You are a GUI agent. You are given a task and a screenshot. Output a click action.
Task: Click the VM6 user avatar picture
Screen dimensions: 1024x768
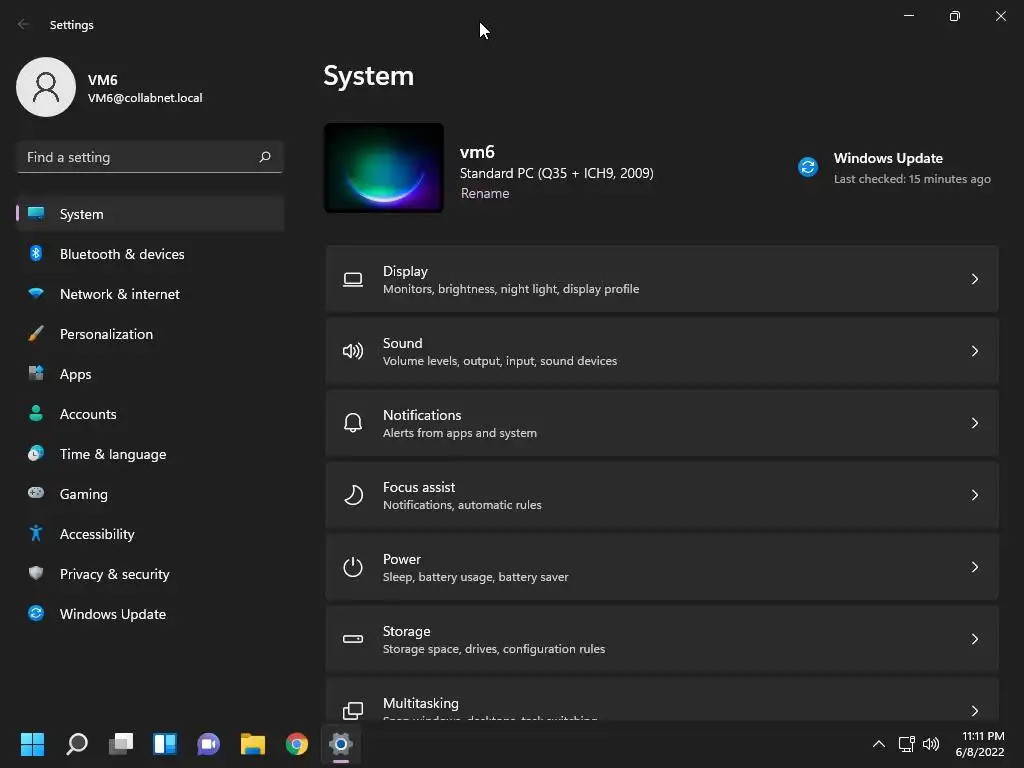point(46,87)
